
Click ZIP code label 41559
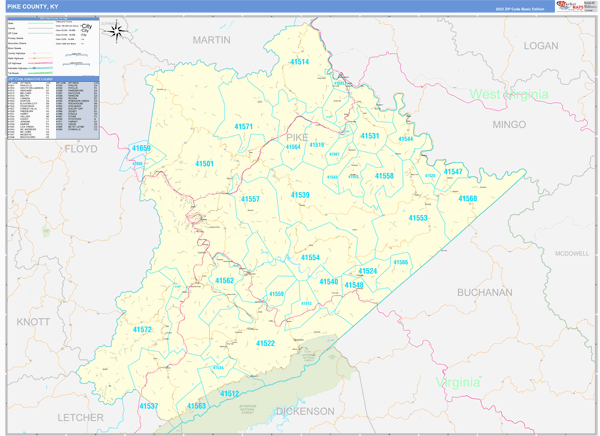(x=276, y=294)
